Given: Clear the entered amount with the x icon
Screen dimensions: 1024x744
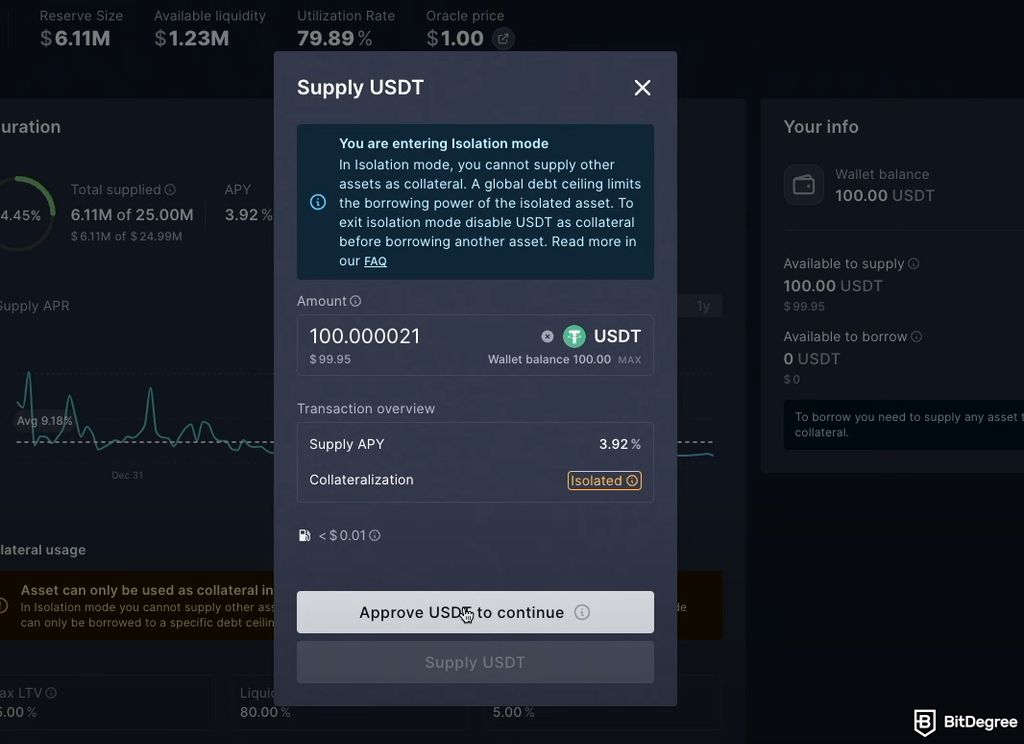Looking at the screenshot, I should [547, 336].
